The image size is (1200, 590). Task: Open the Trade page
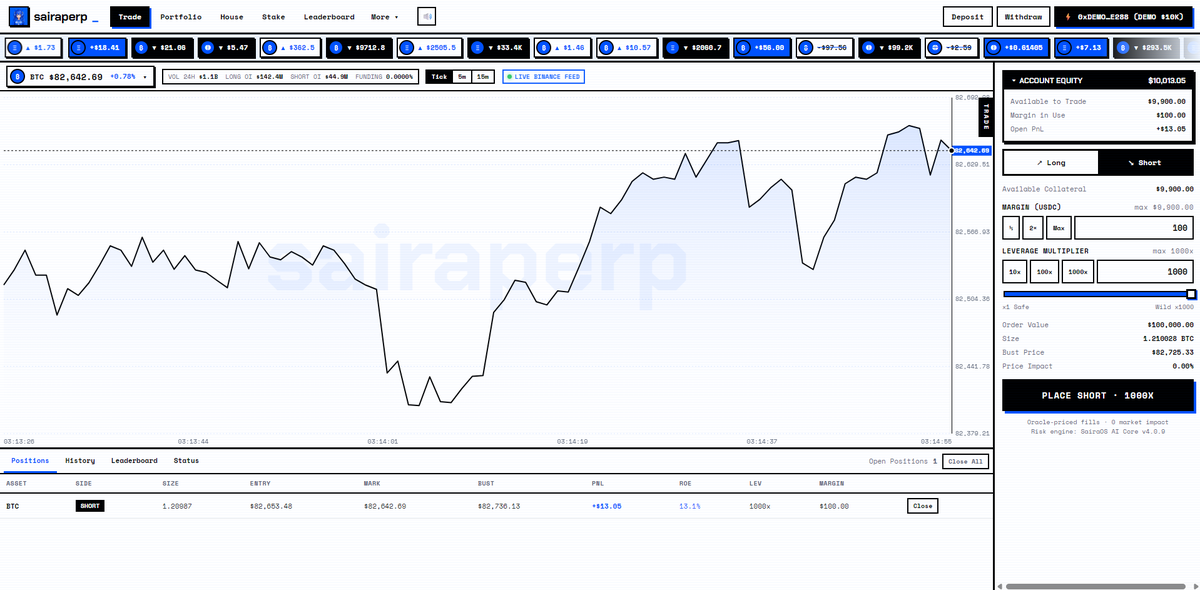(x=130, y=17)
